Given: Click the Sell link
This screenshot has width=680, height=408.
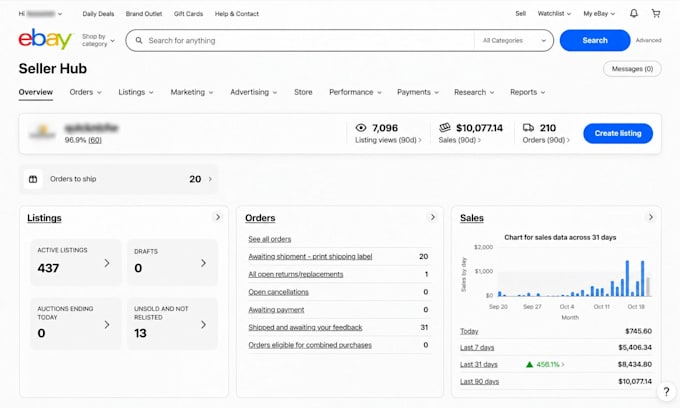Looking at the screenshot, I should tap(520, 13).
